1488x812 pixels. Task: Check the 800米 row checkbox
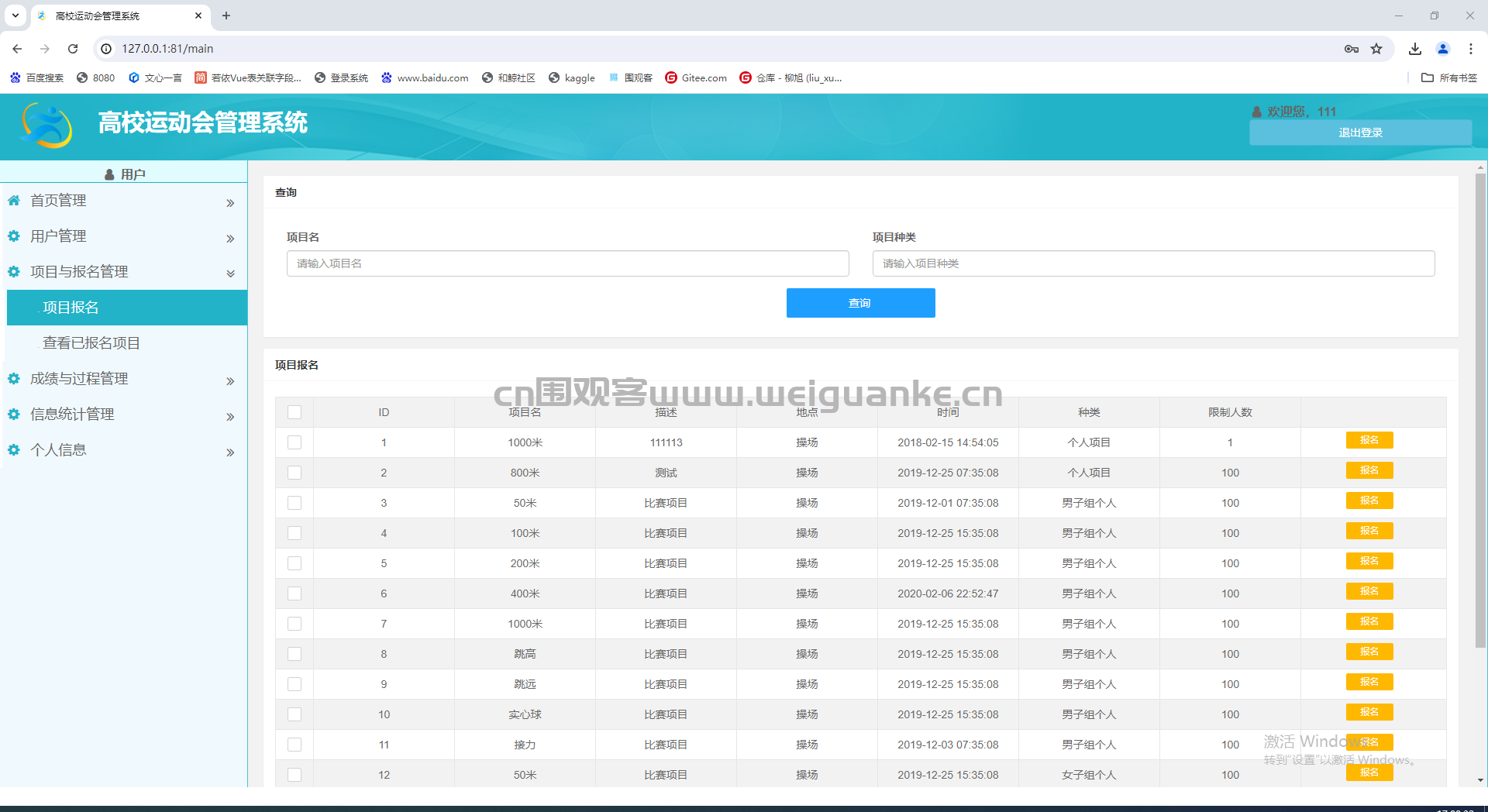click(x=294, y=473)
